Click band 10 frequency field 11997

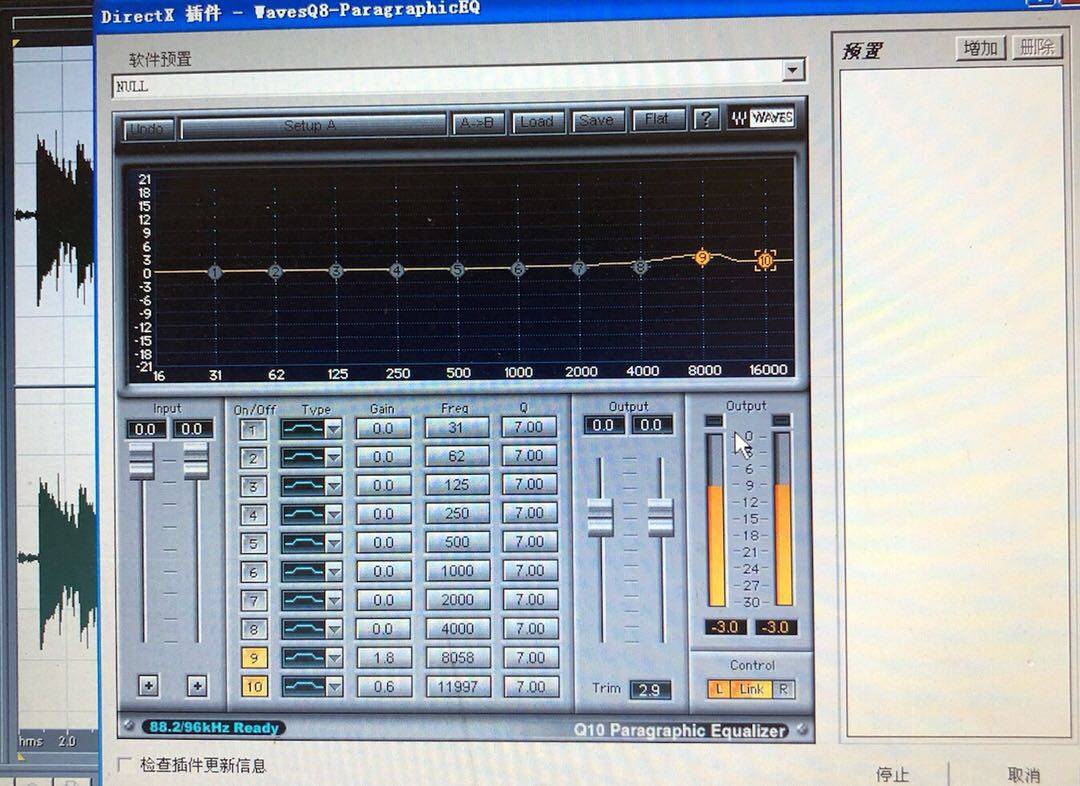[x=457, y=687]
